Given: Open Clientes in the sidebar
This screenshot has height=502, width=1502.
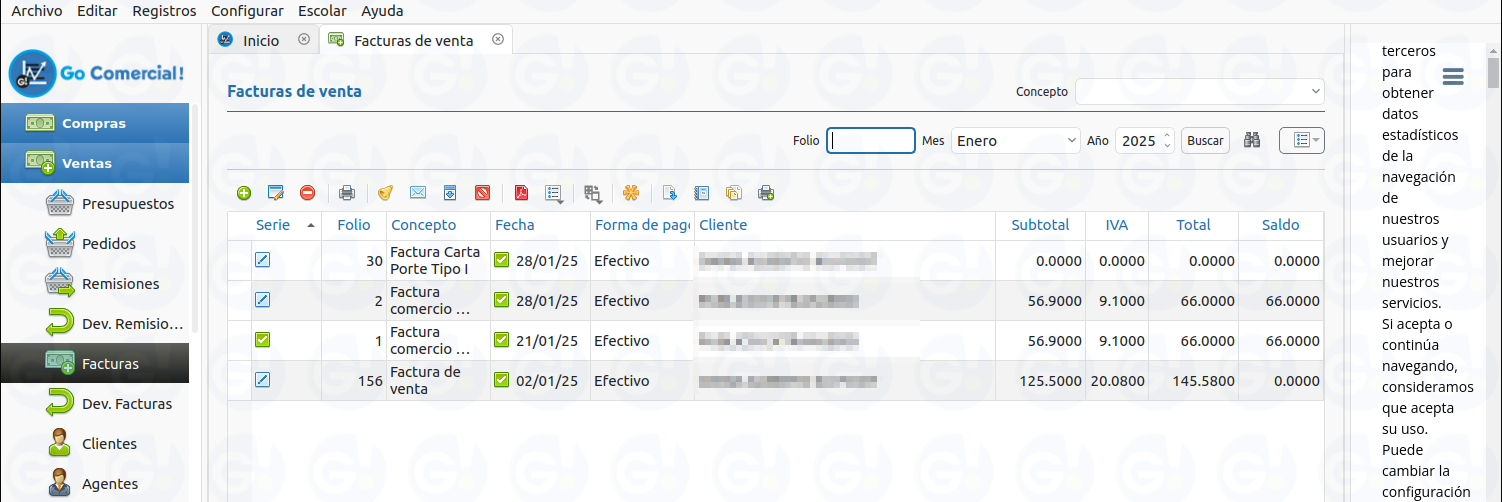Looking at the screenshot, I should 109,444.
